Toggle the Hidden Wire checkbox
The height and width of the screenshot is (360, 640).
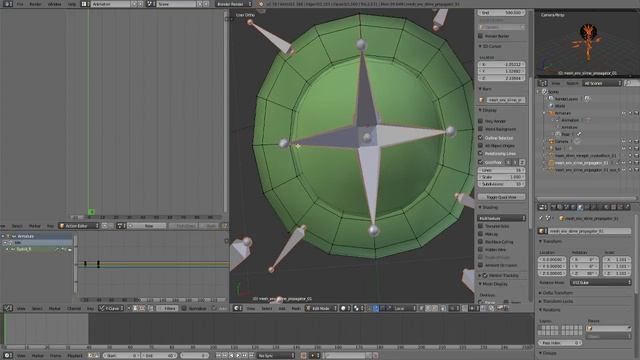click(481, 249)
